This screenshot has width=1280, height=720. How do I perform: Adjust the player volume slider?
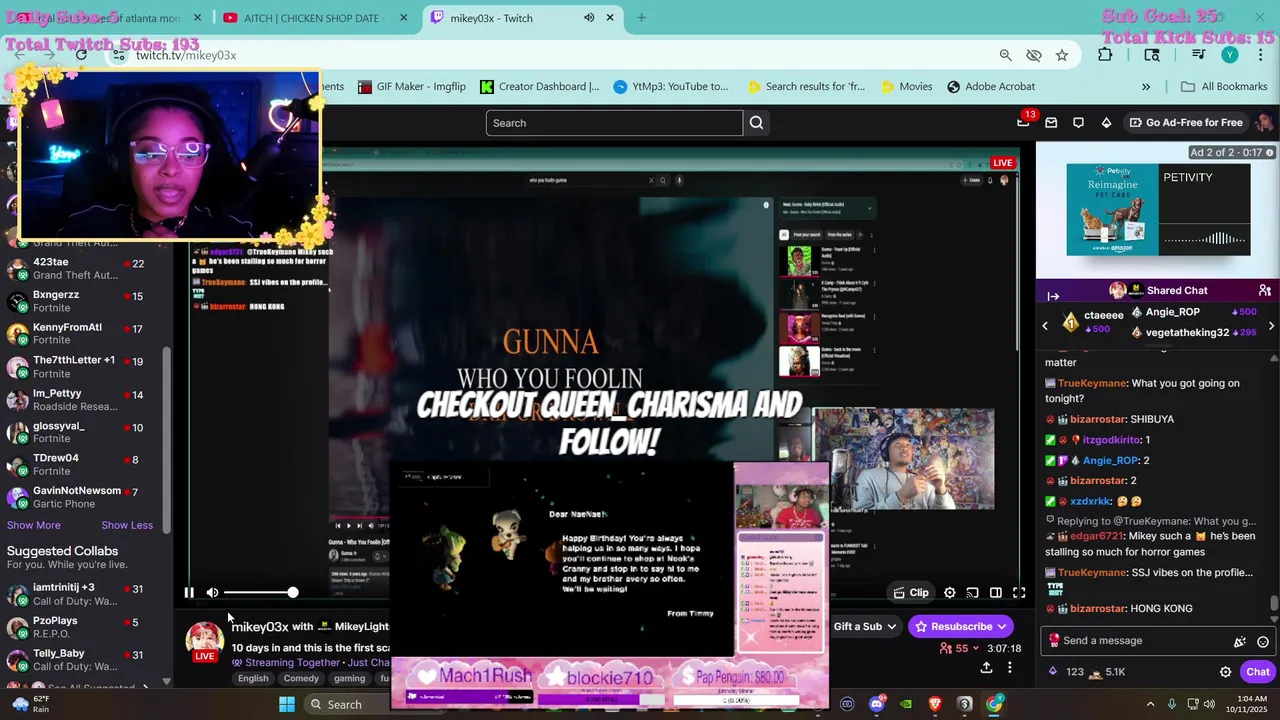point(260,593)
